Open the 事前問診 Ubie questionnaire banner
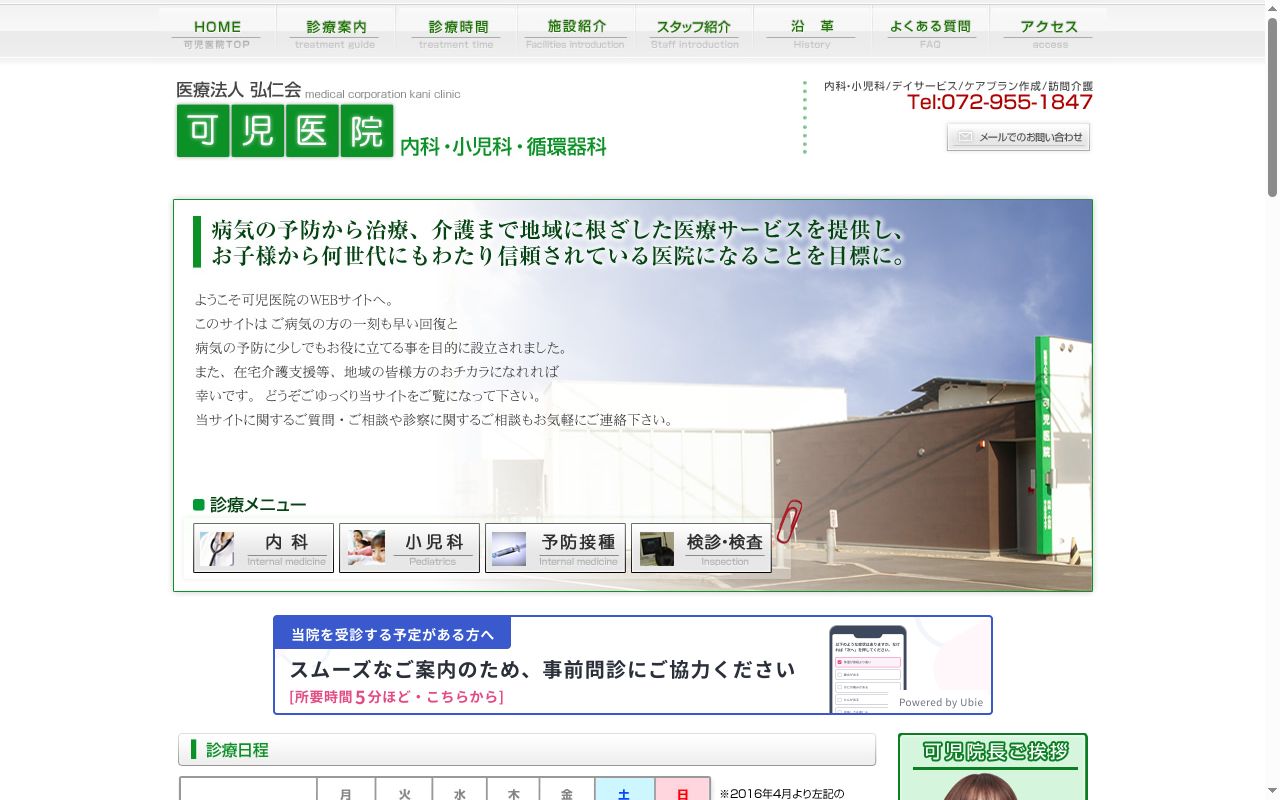 [x=633, y=665]
